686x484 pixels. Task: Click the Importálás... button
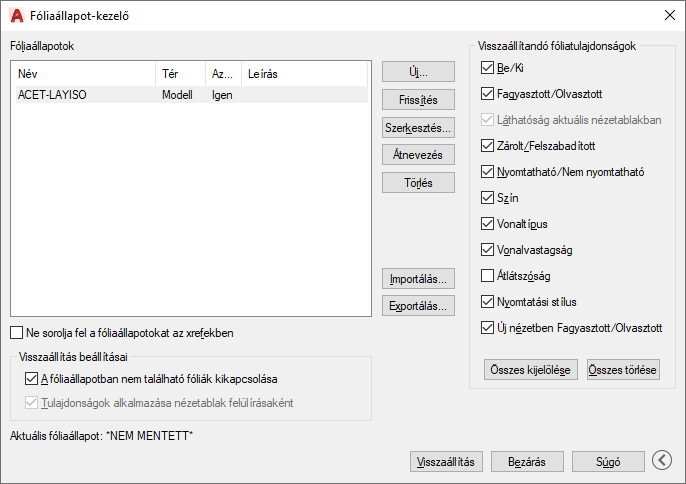click(x=418, y=279)
